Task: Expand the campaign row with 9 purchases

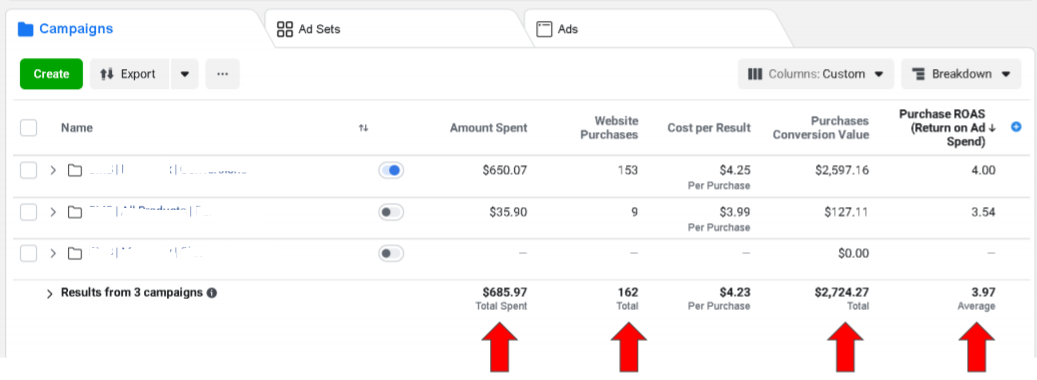Action: [53, 212]
